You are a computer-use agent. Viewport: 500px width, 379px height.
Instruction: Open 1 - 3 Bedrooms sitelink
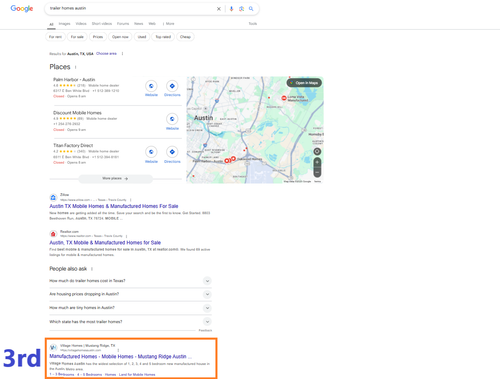62,375
